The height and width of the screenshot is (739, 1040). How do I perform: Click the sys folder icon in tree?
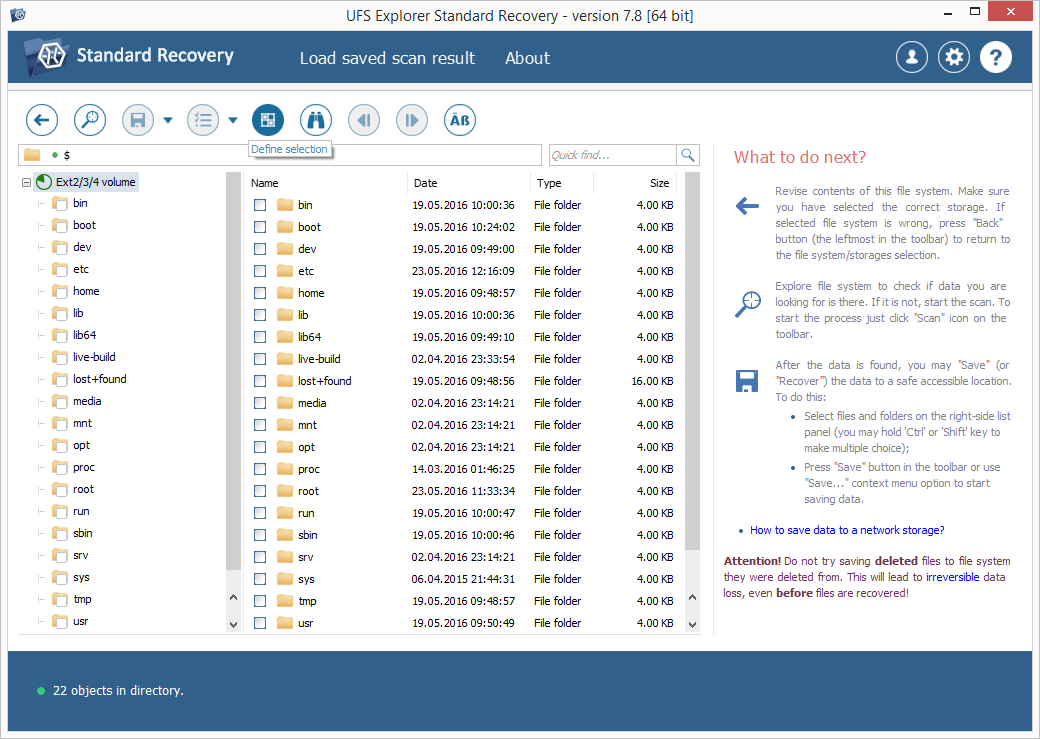[60, 577]
